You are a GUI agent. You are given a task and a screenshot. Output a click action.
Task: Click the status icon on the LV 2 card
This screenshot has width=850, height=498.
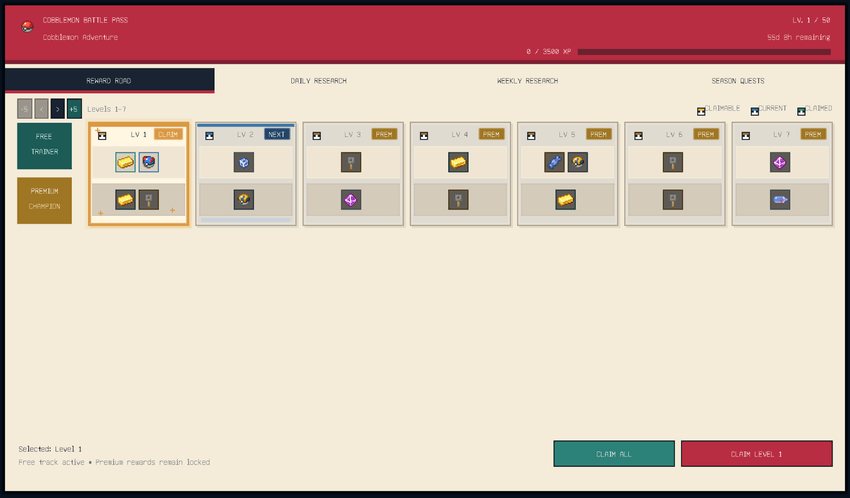click(209, 135)
